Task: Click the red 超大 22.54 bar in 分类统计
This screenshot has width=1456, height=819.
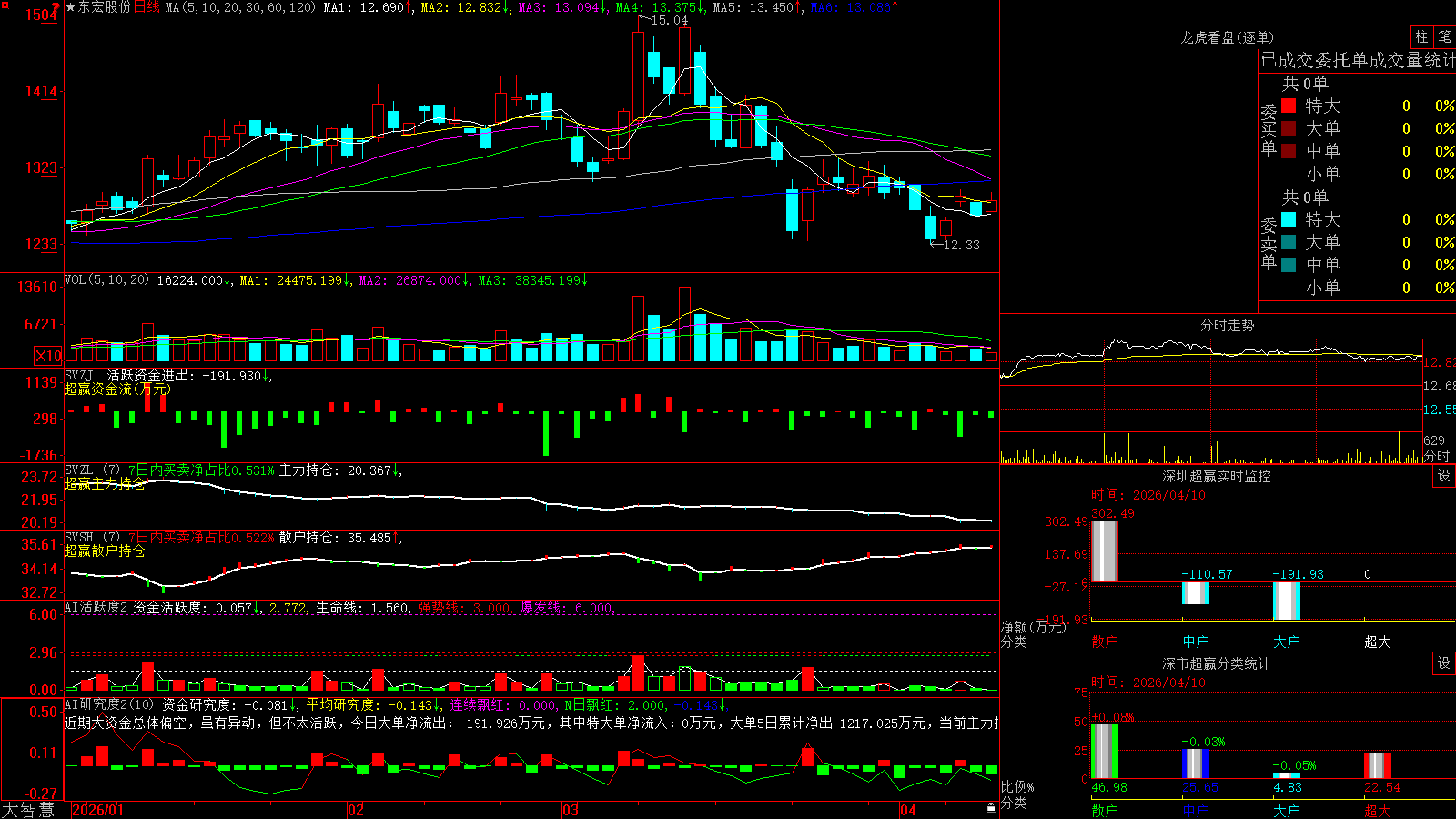Action: [x=1377, y=765]
